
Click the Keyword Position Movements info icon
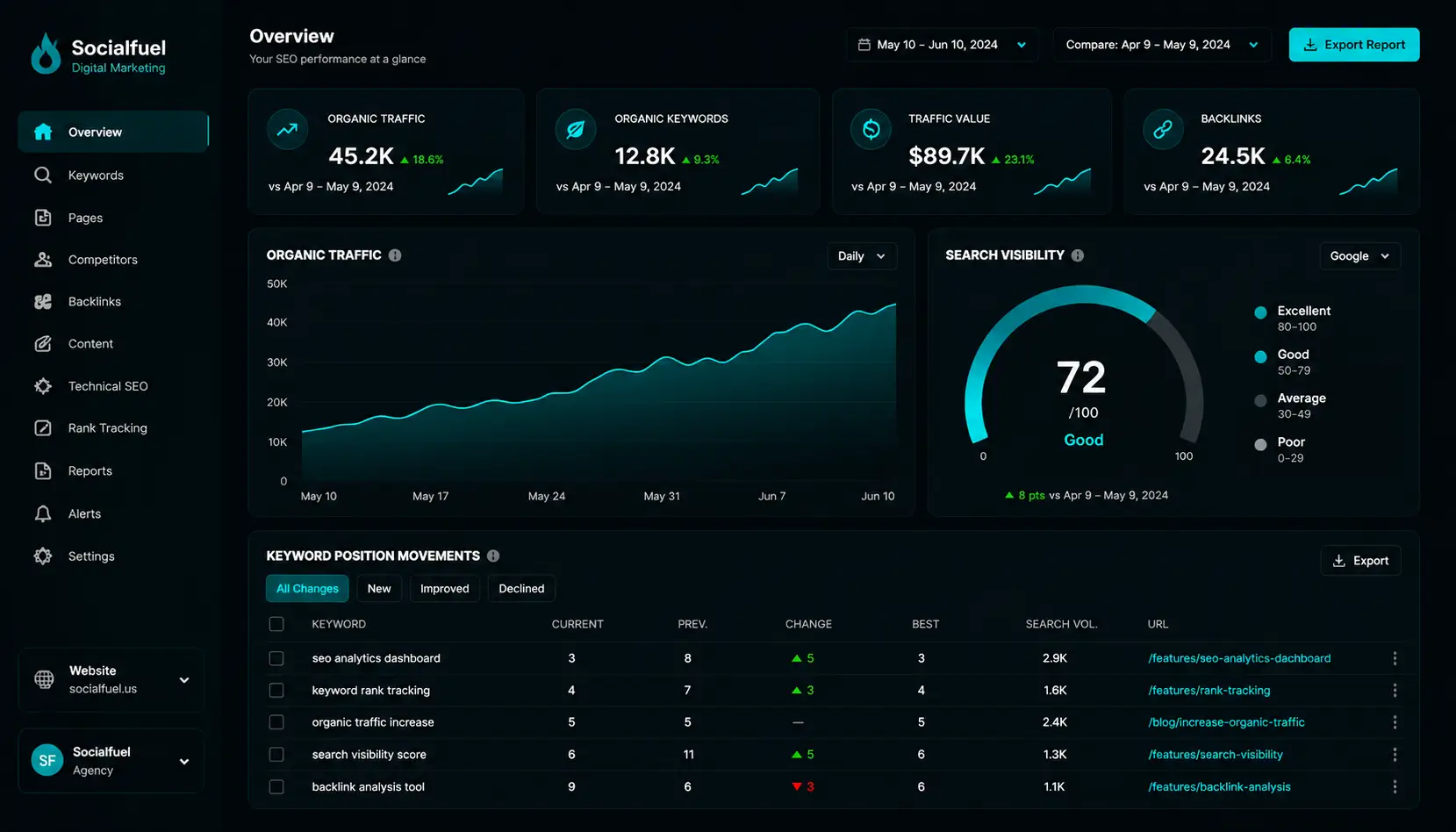(493, 556)
